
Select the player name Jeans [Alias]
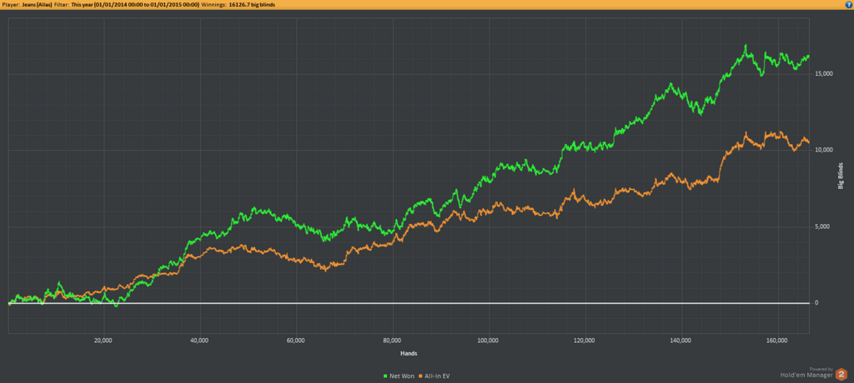[x=38, y=4]
